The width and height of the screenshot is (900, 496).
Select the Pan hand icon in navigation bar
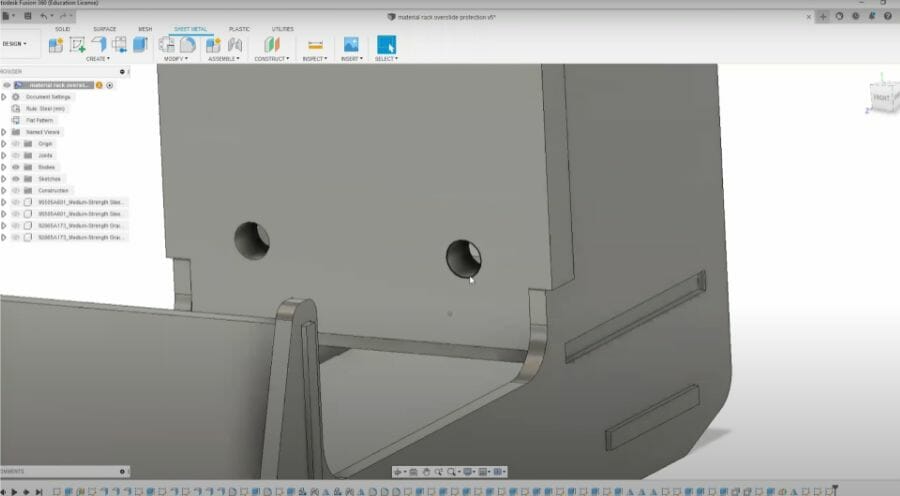[426, 472]
